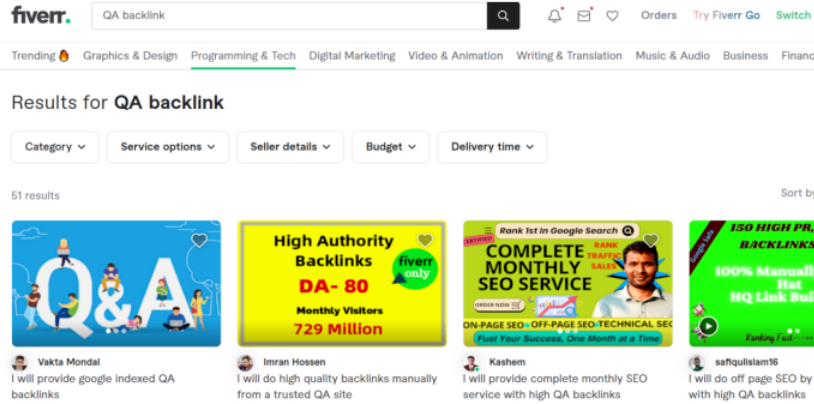Screen dimensions: 814x404
Task: Open Complete Monthly SEO Service thumbnail
Action: 568,284
